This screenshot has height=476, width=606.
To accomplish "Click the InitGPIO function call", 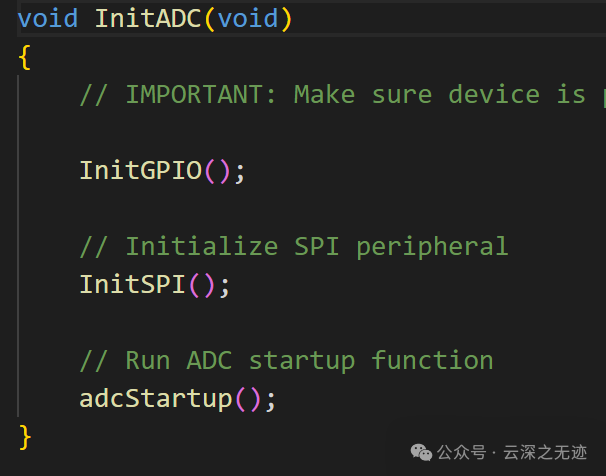I will click(x=141, y=171).
